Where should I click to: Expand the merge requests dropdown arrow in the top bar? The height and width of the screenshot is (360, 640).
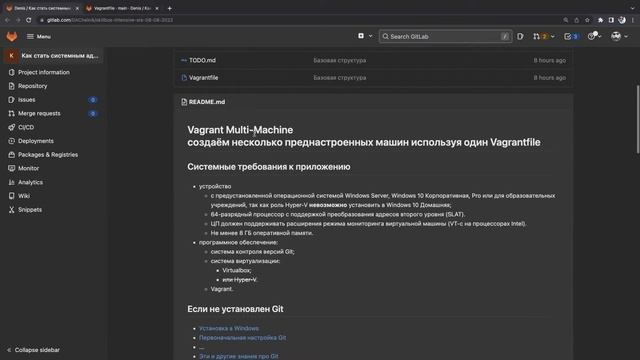553,36
